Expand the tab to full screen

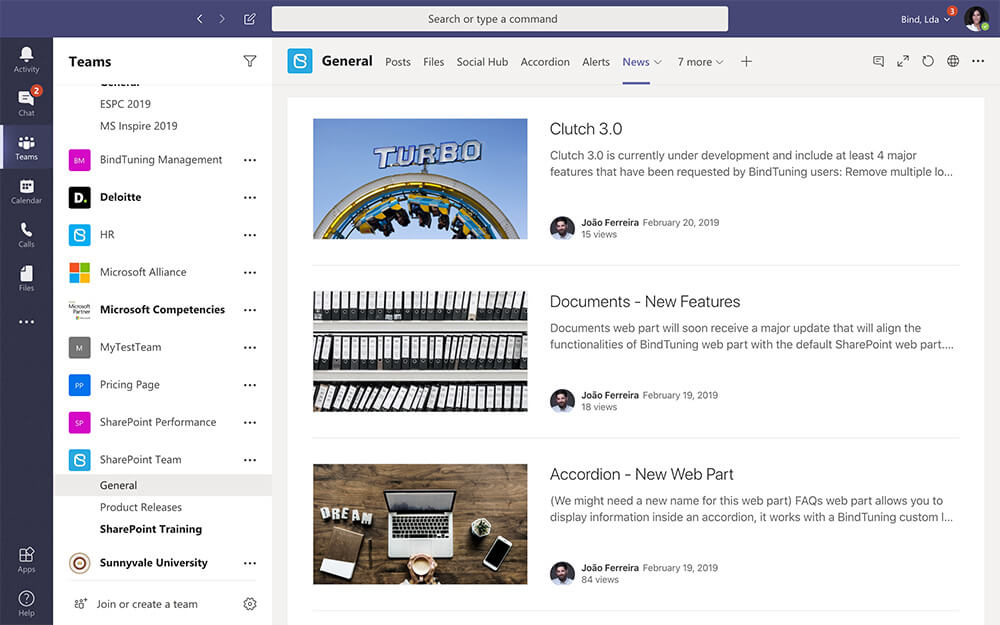pos(903,61)
